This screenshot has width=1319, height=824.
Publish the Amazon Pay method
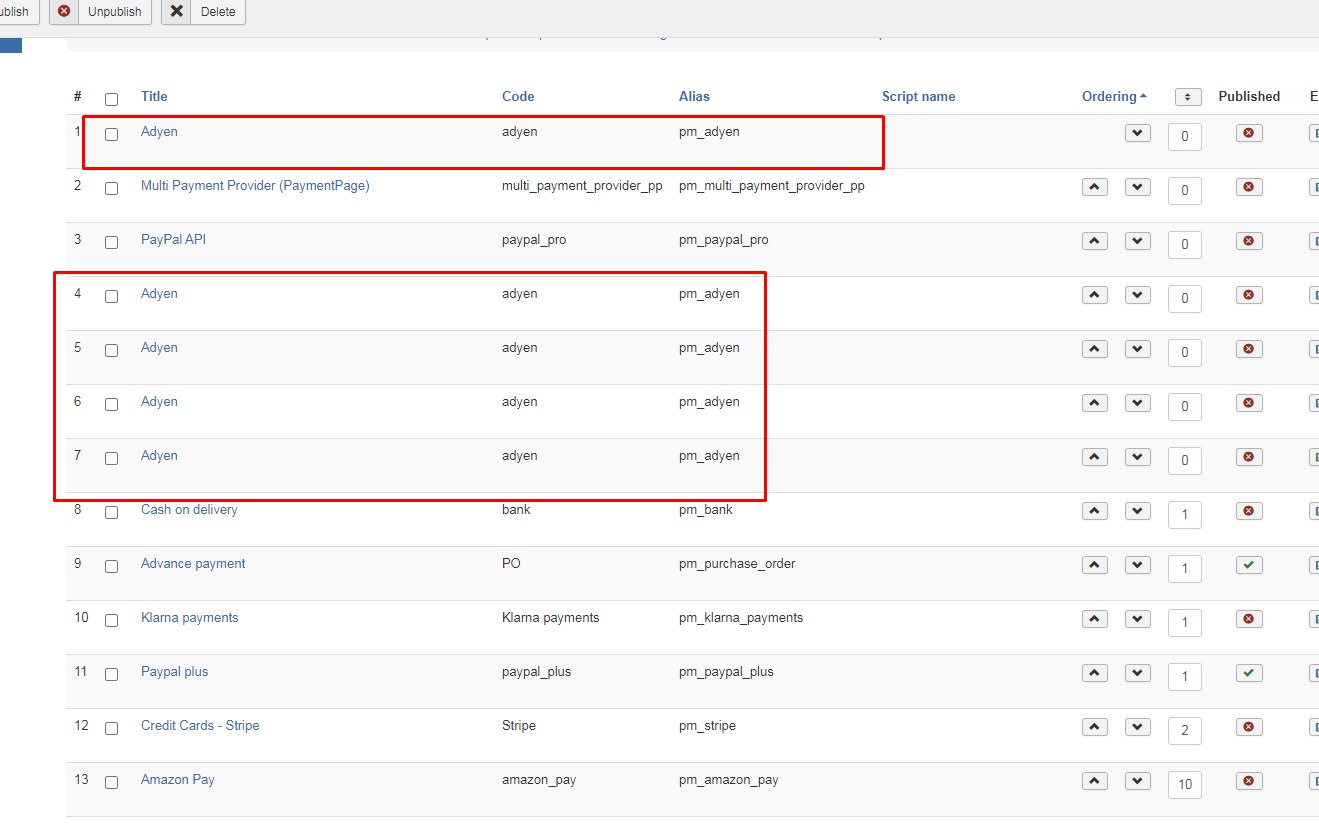1248,781
